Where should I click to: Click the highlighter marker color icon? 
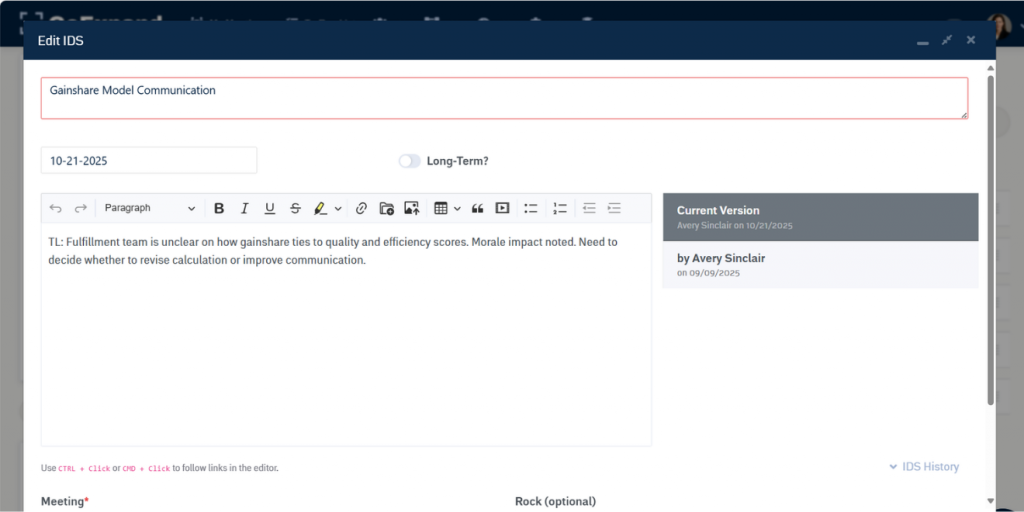click(320, 208)
